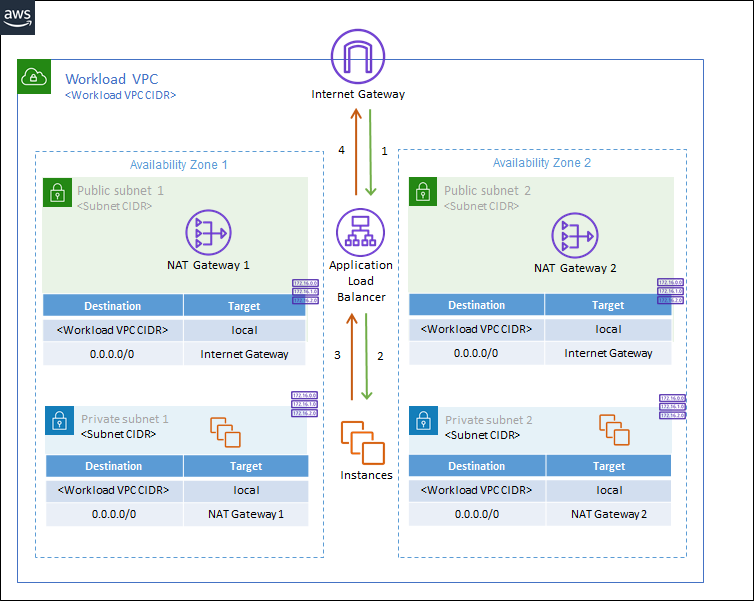The image size is (754, 601).
Task: Select the NAT Gateway 1 icon
Action: pyautogui.click(x=208, y=233)
